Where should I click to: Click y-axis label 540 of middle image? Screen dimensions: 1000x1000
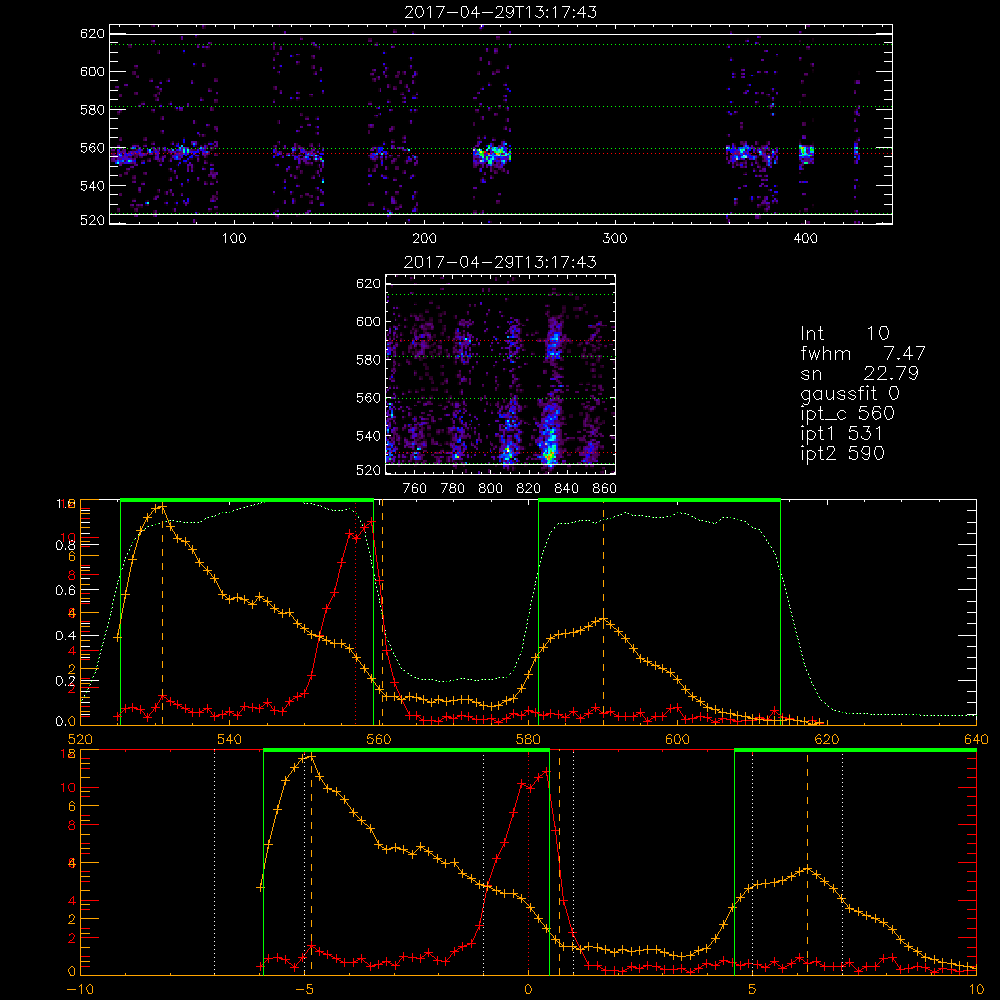coord(369,436)
